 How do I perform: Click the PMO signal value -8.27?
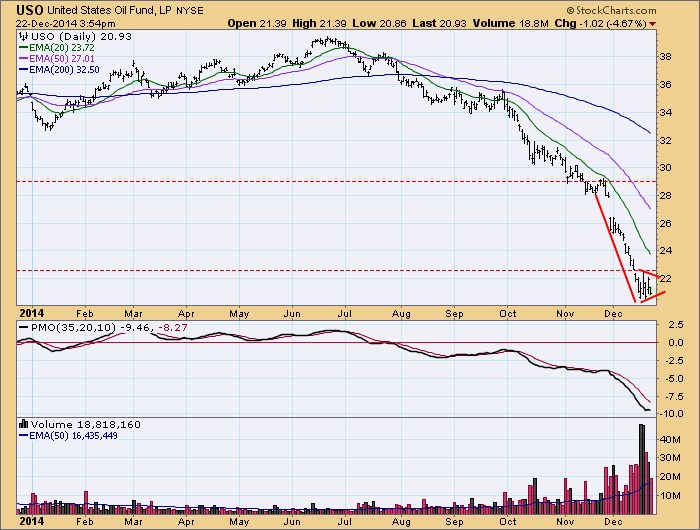[173, 327]
